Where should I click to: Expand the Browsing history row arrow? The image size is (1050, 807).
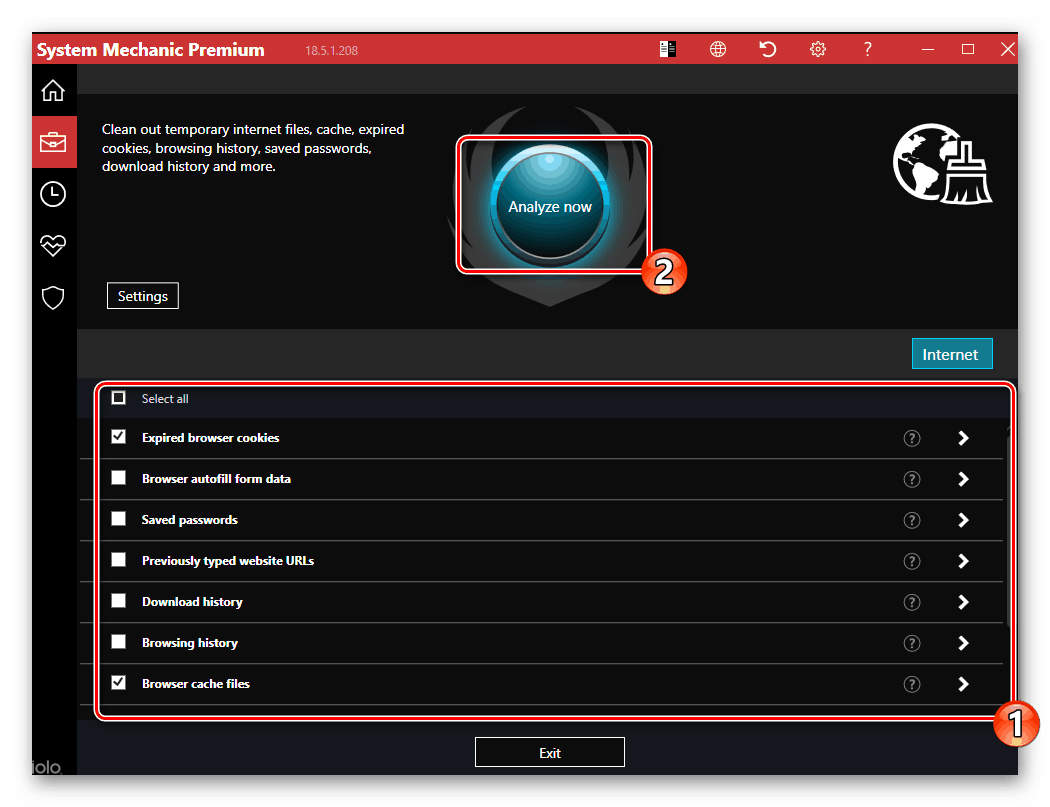(963, 643)
